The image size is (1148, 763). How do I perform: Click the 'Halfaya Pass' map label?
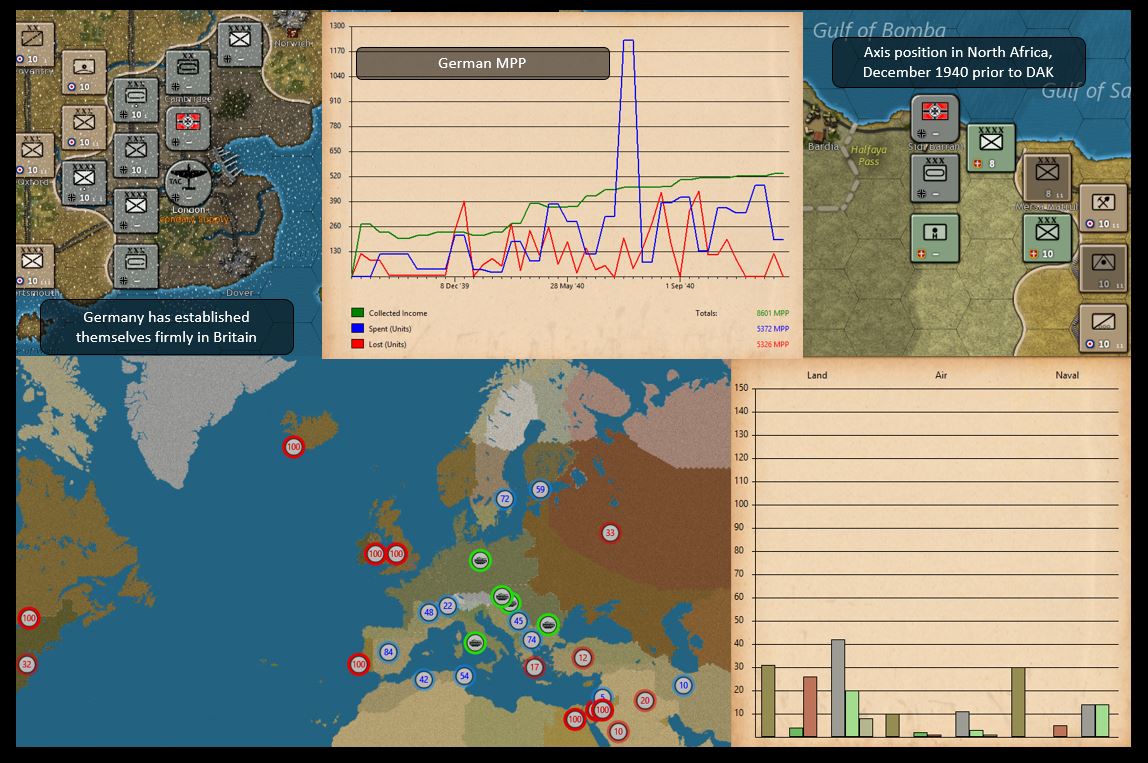(869, 155)
